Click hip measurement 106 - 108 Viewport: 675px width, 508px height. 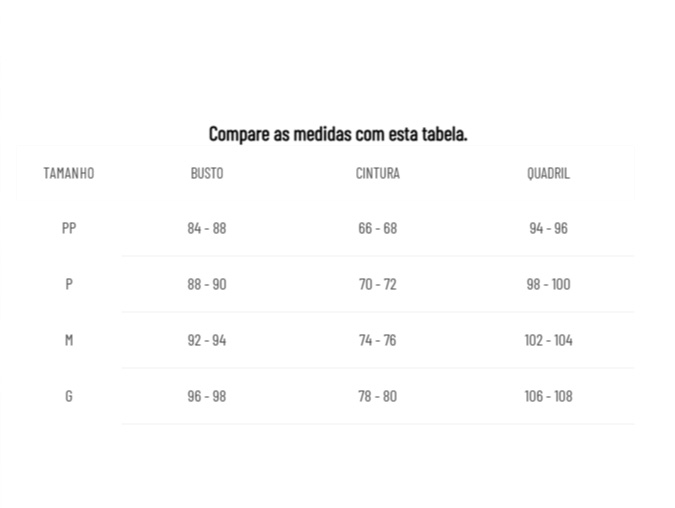click(x=548, y=396)
